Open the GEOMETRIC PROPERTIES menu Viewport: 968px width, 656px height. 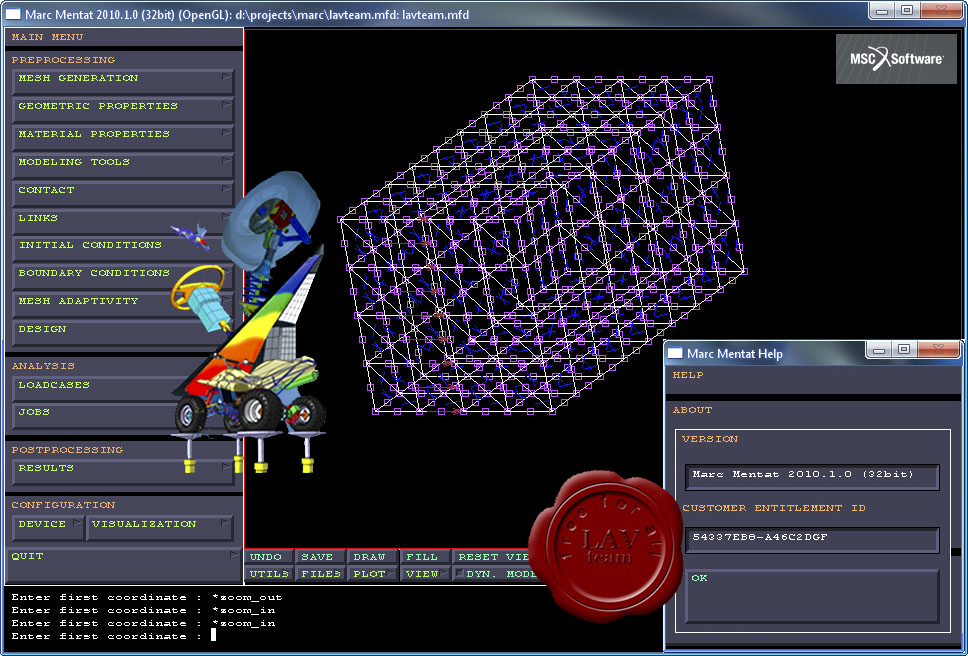pyautogui.click(x=123, y=109)
